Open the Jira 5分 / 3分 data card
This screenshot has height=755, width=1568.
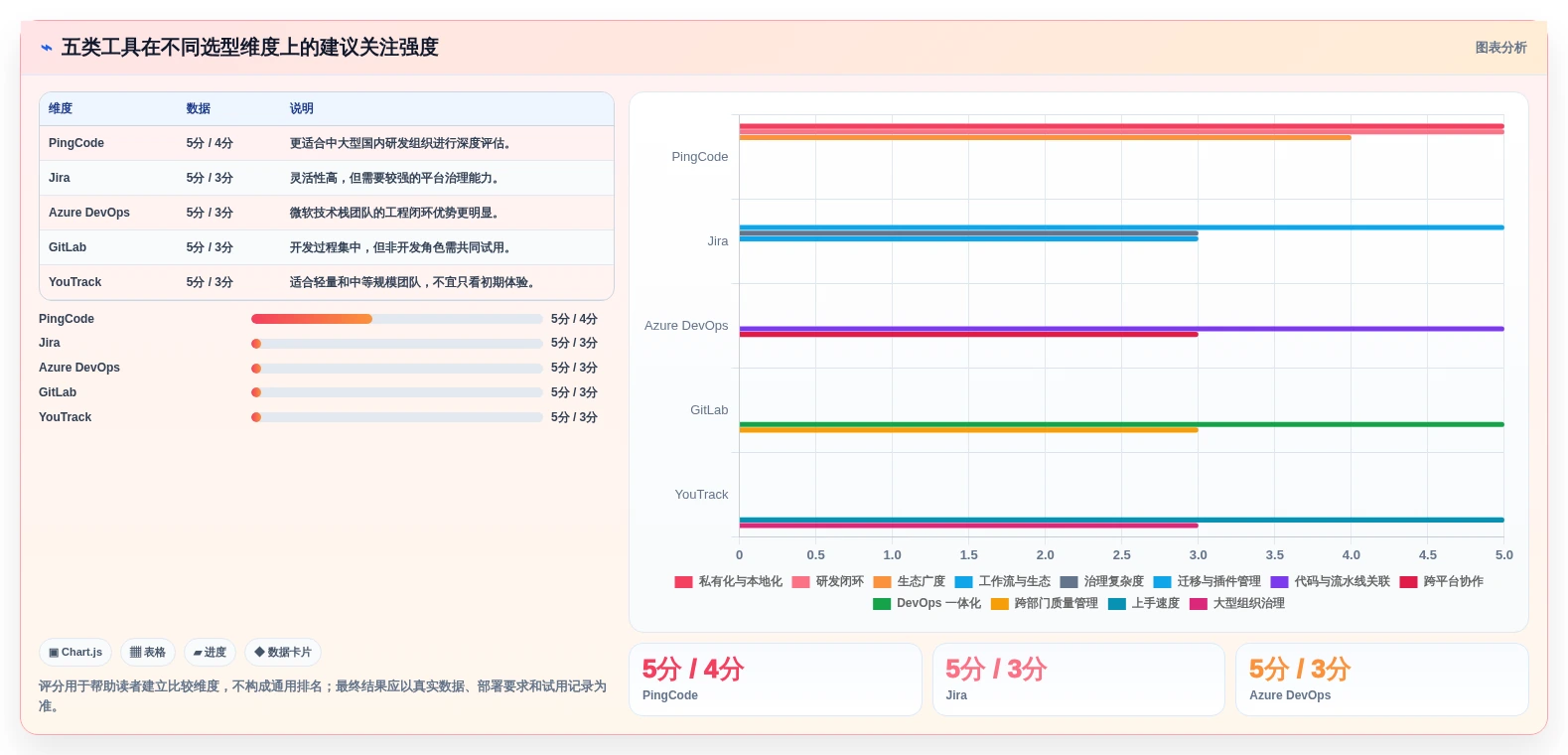[1078, 679]
